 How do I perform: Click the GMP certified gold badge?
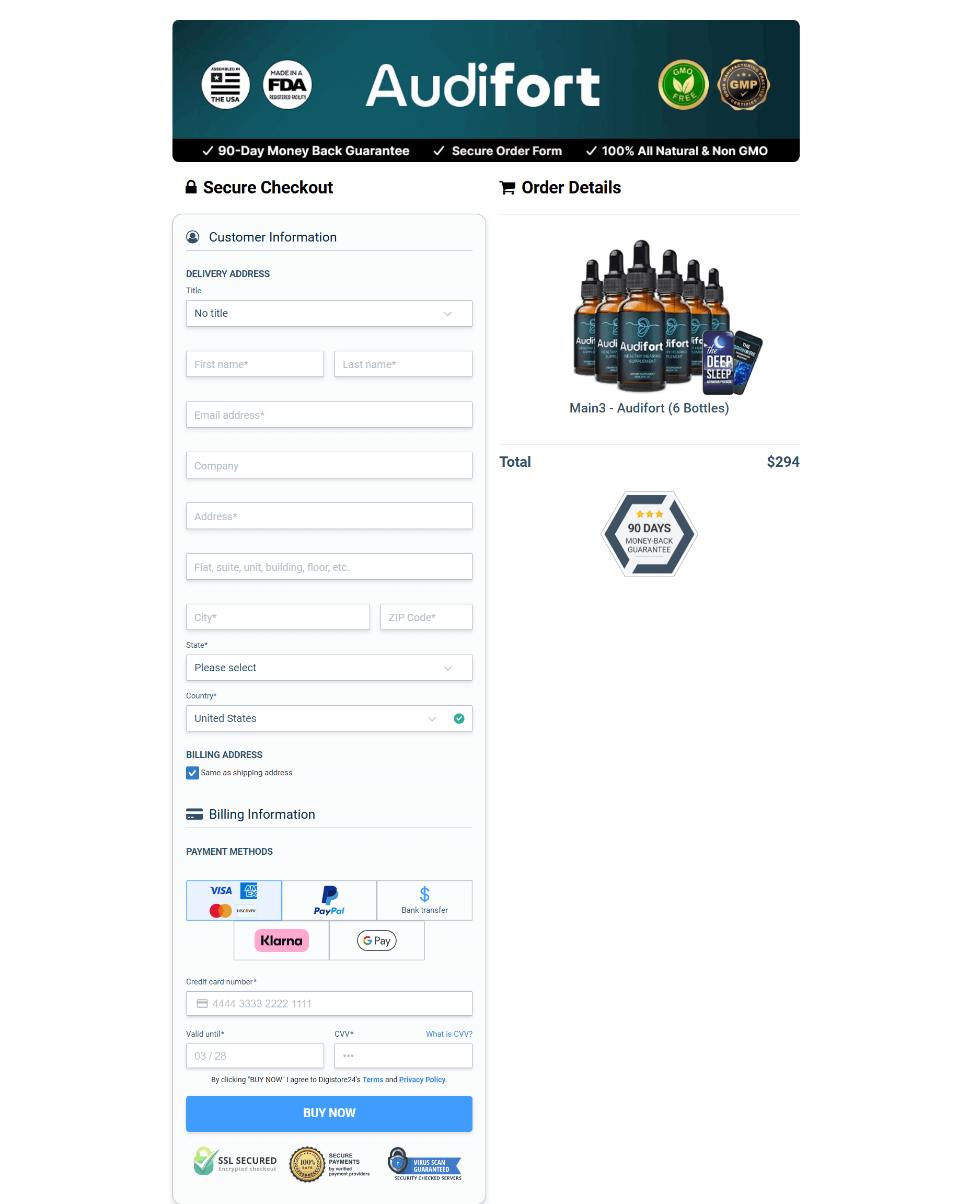743,85
